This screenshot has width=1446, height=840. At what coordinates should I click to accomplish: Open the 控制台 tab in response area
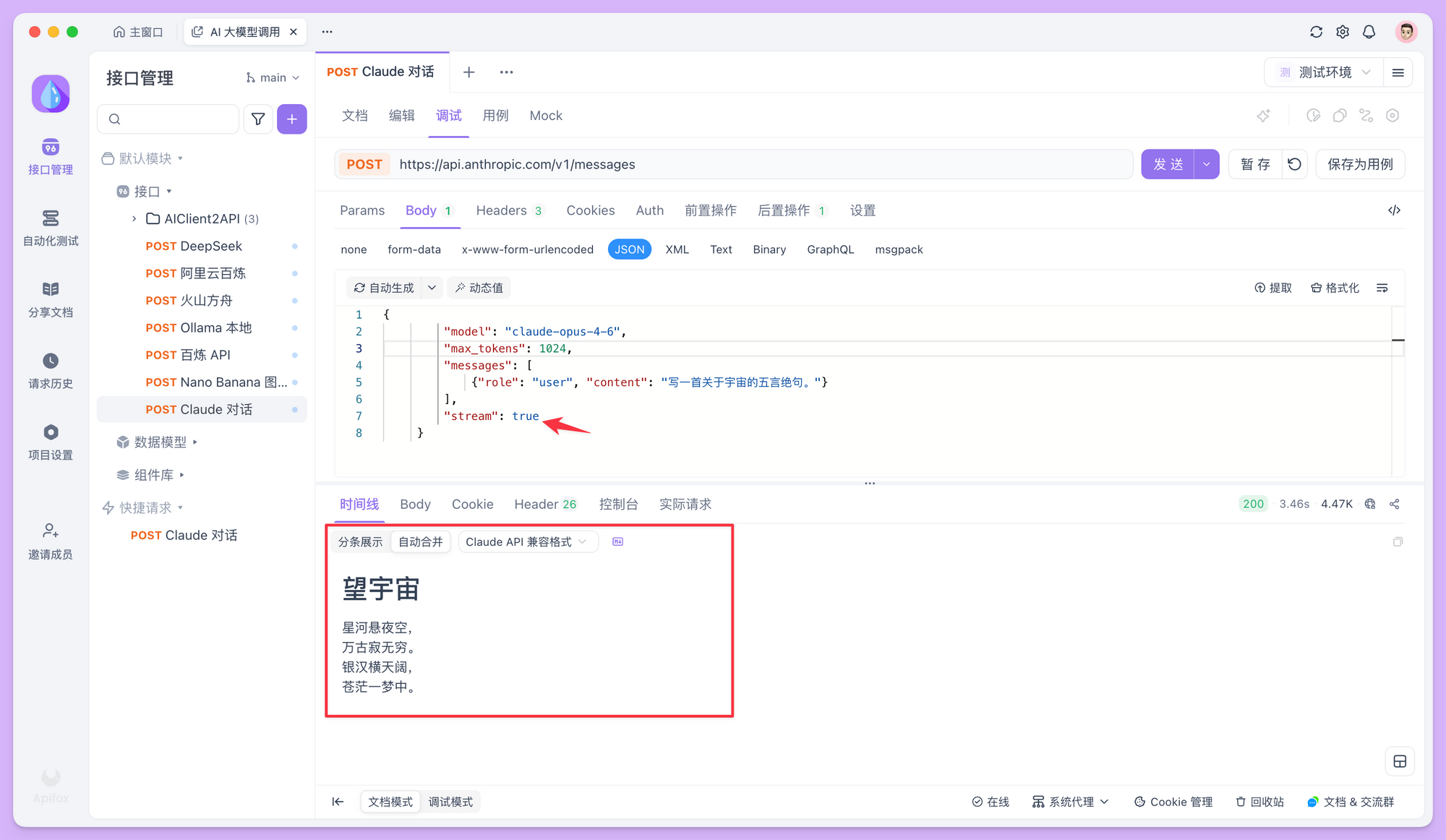618,504
